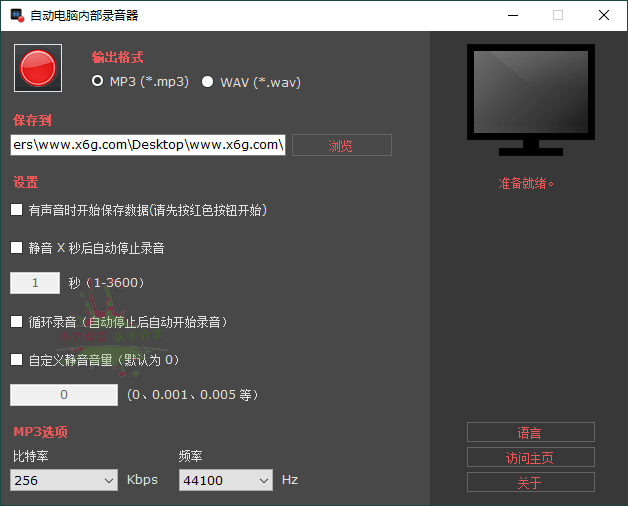The width and height of the screenshot is (628, 506).
Task: Click 访问主页 to visit homepage
Action: pos(530,457)
